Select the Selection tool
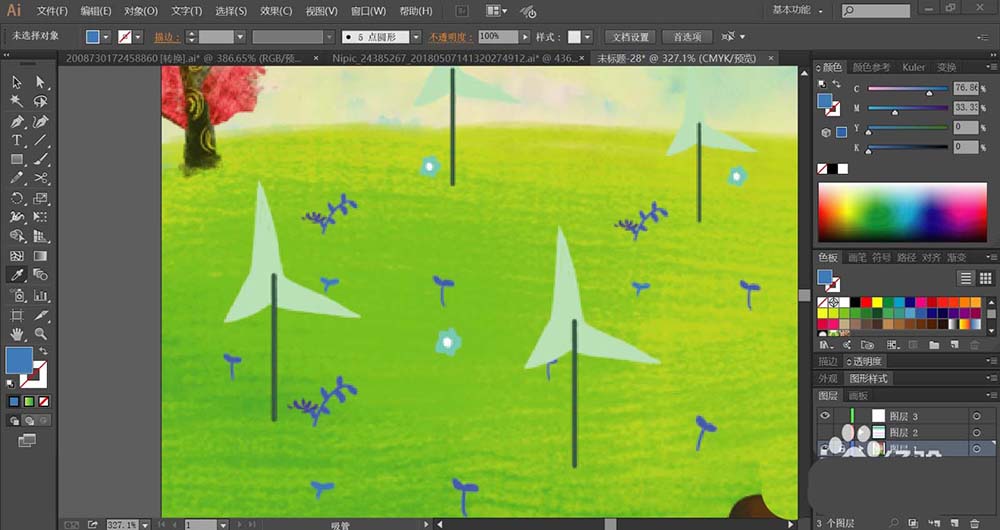 (17, 82)
